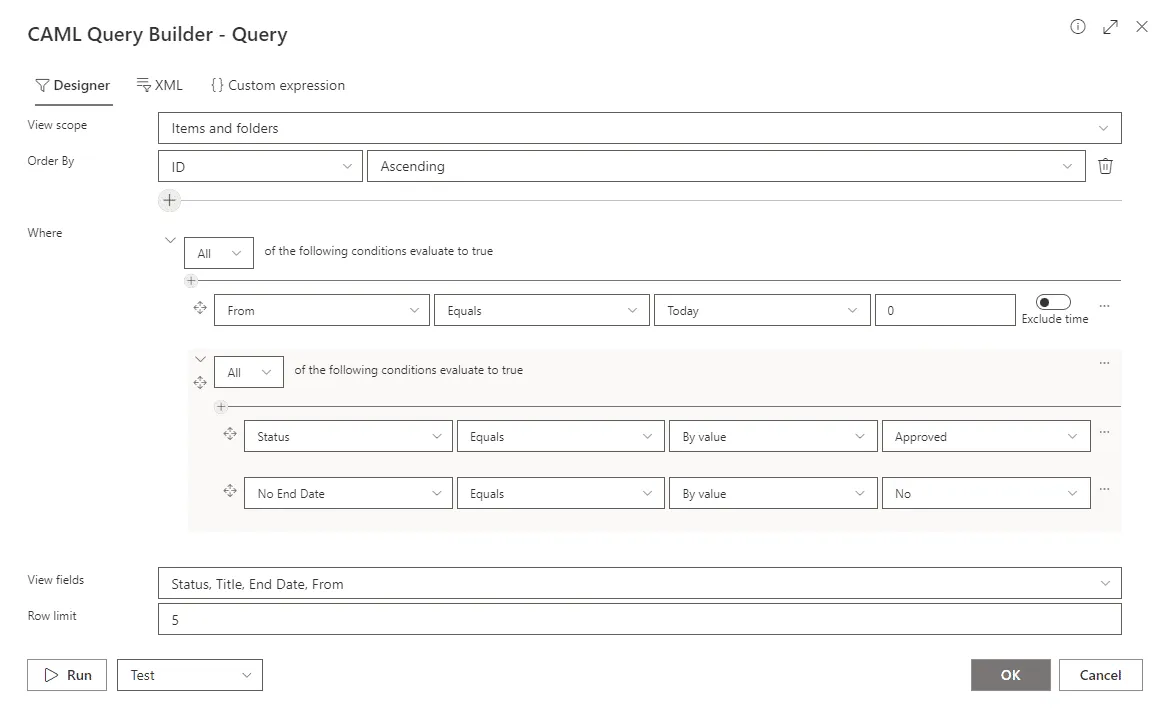Expand the dialog using the diagonal arrow icon

(1110, 27)
